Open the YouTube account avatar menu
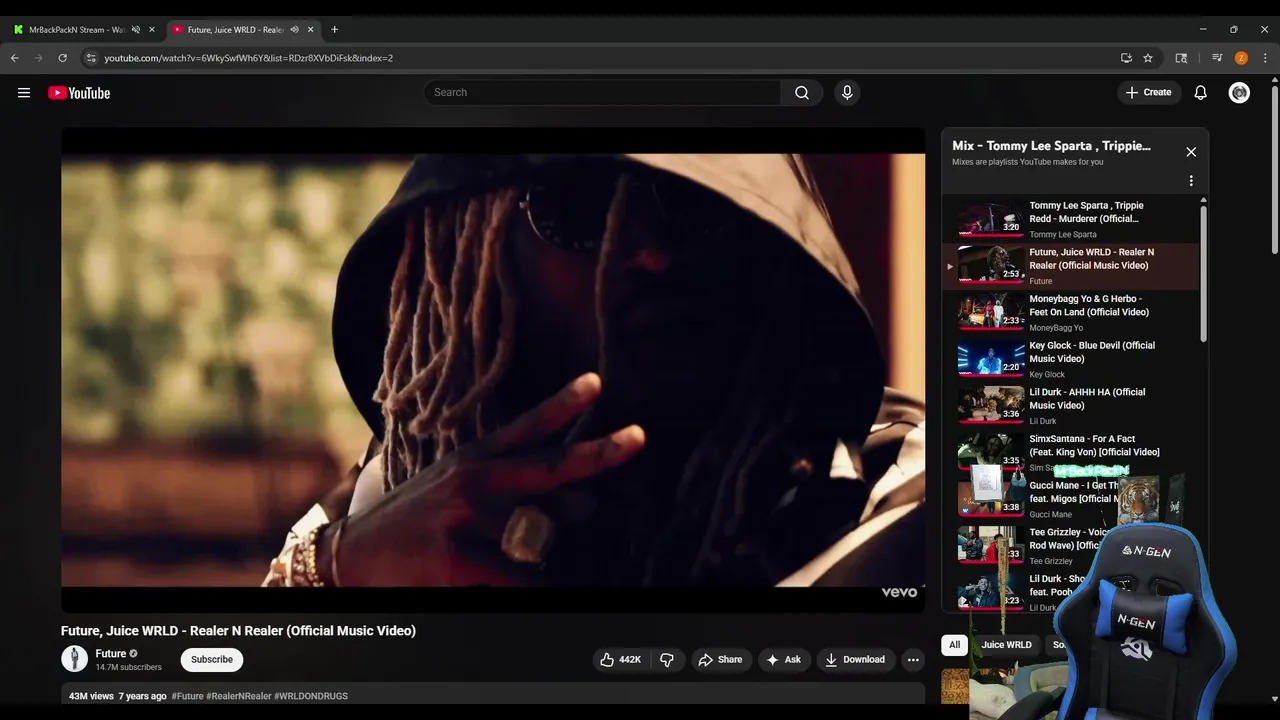 1239,93
